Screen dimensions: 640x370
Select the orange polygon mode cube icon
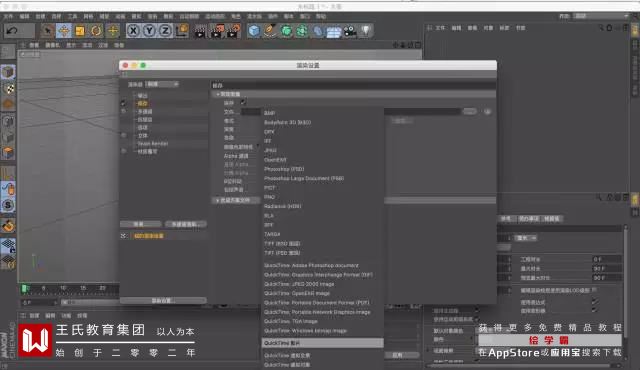[x=8, y=153]
